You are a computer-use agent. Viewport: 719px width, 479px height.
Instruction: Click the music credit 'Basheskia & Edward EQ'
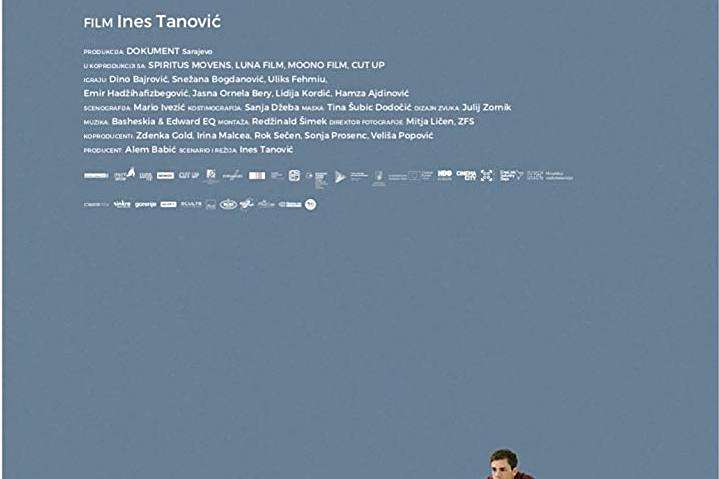[x=164, y=121]
